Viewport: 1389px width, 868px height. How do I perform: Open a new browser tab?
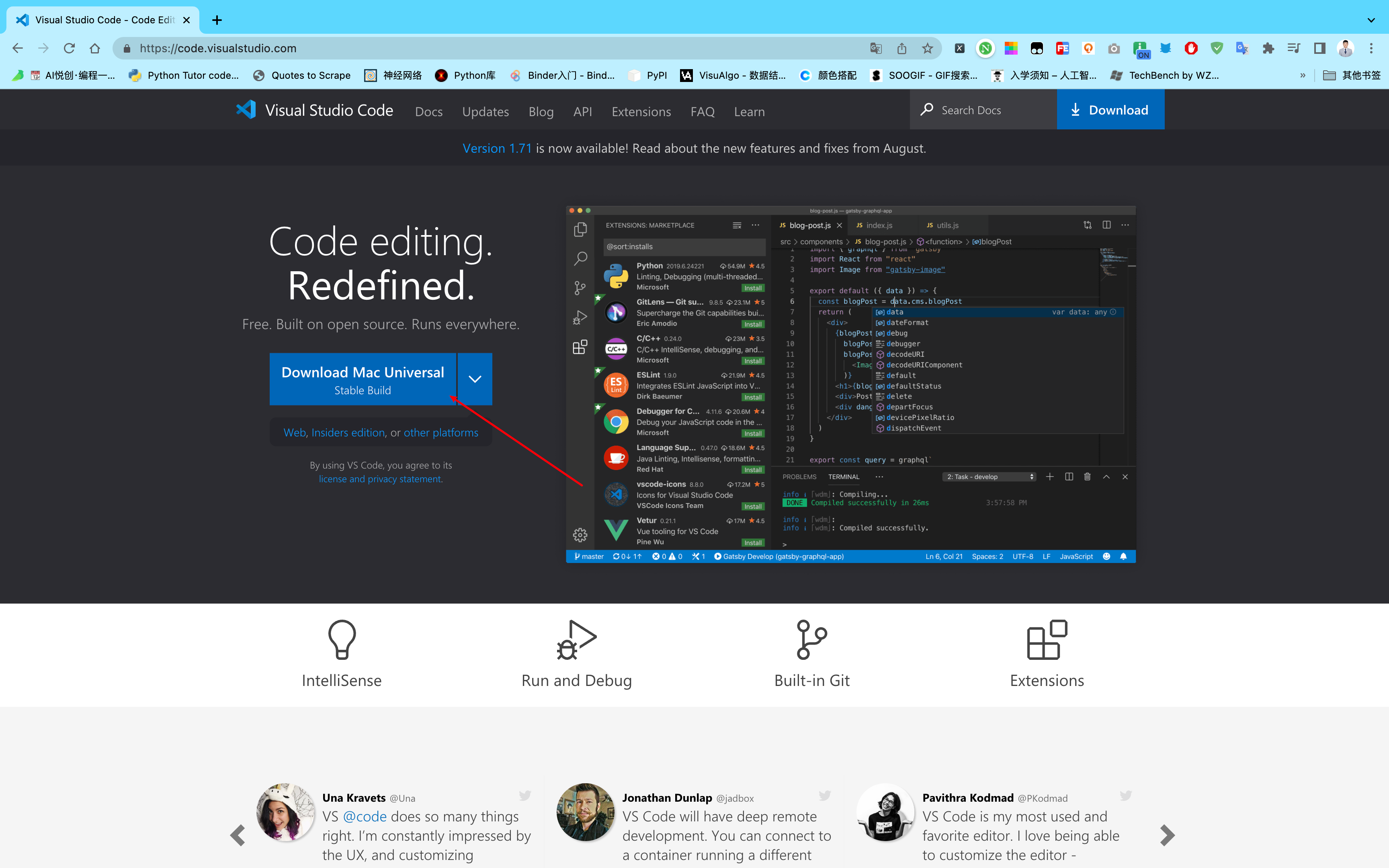(216, 20)
